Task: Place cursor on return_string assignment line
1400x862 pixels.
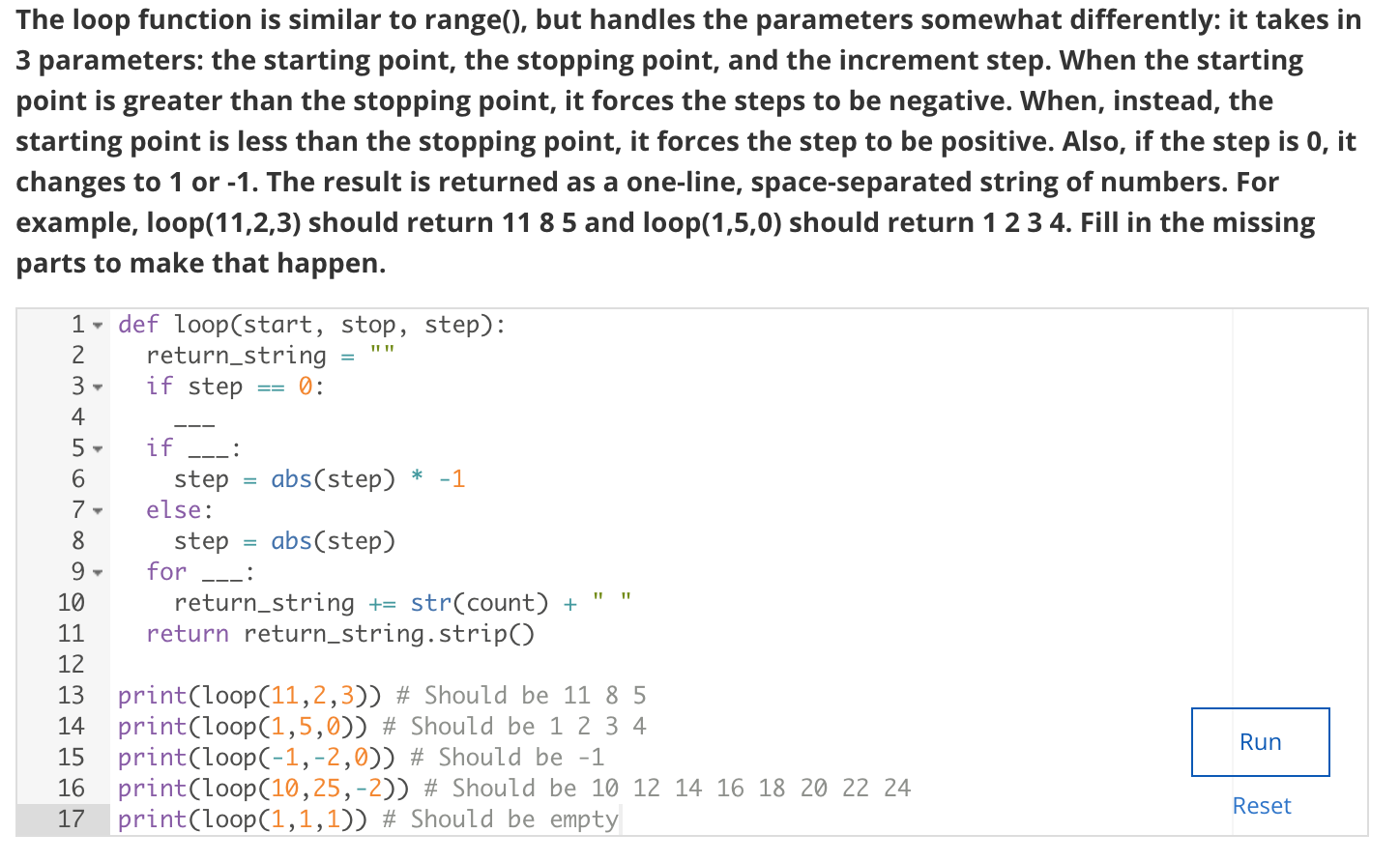Action: pyautogui.click(x=236, y=356)
